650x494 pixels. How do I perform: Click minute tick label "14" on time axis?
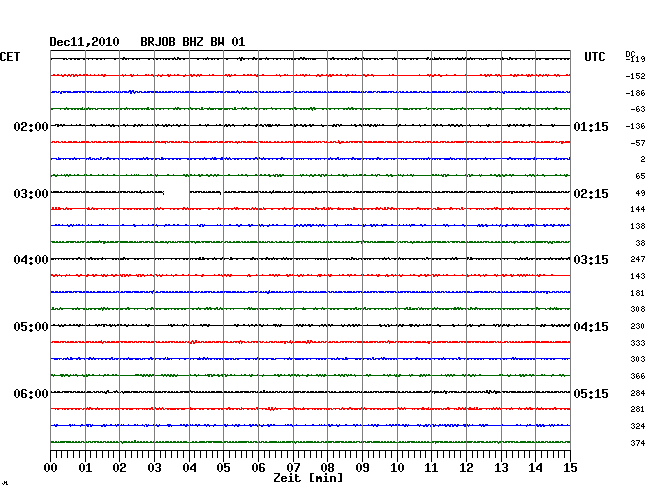click(x=535, y=468)
